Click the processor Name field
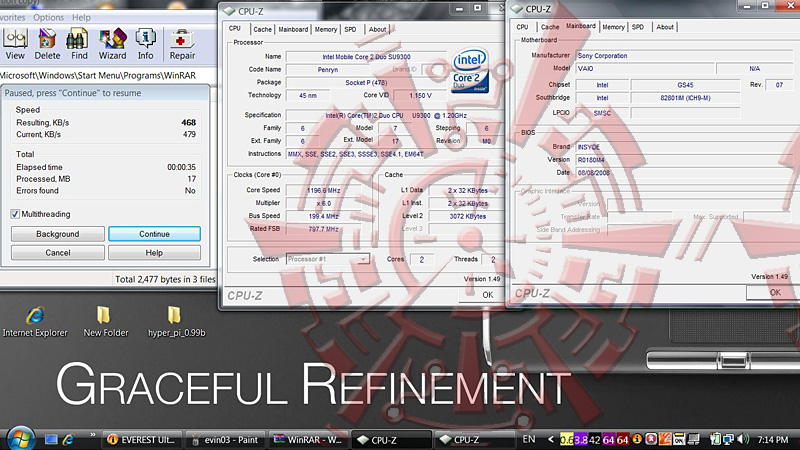800x450 pixels. (x=366, y=57)
